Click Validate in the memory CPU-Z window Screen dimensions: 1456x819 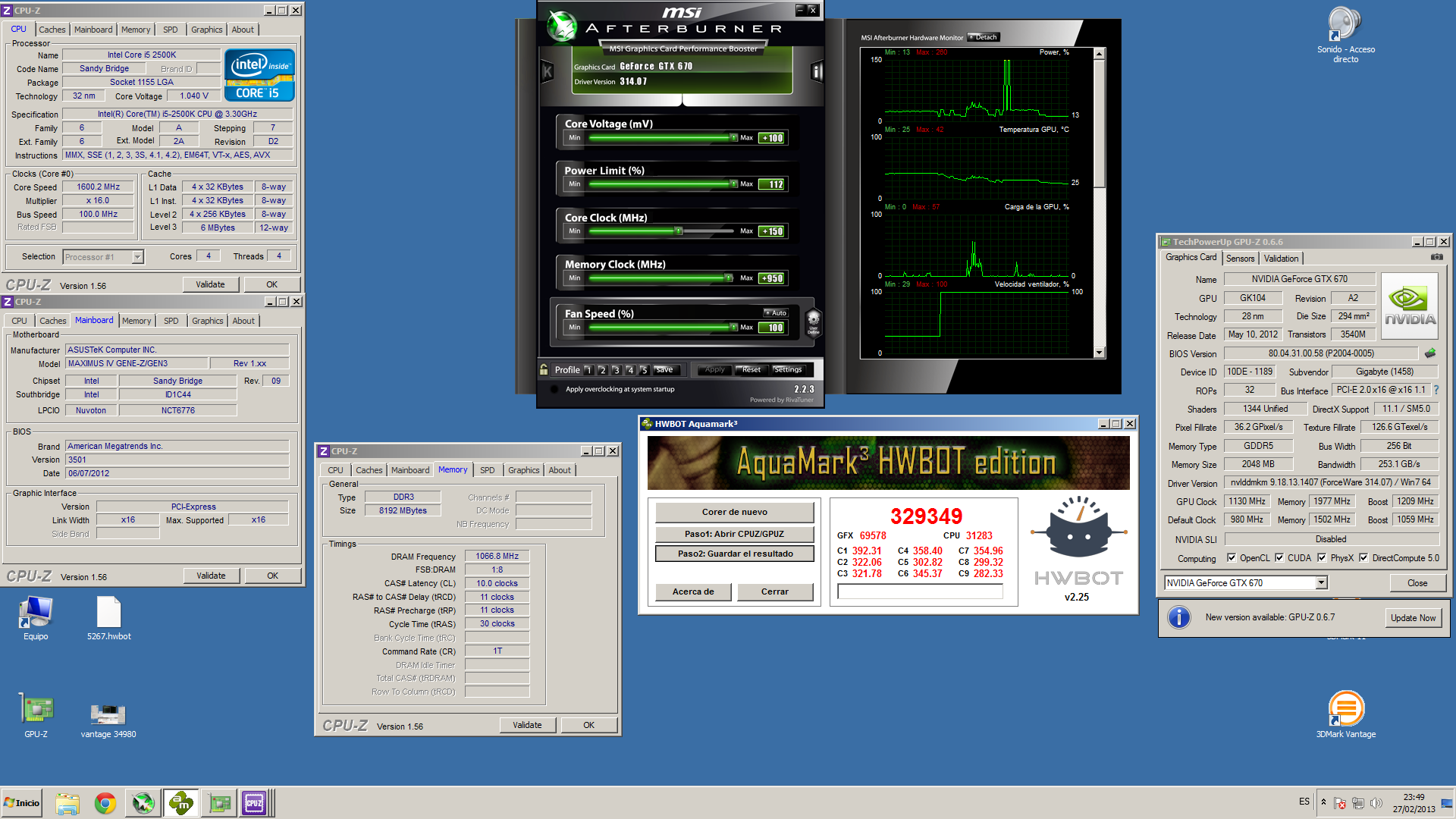pyautogui.click(x=527, y=725)
